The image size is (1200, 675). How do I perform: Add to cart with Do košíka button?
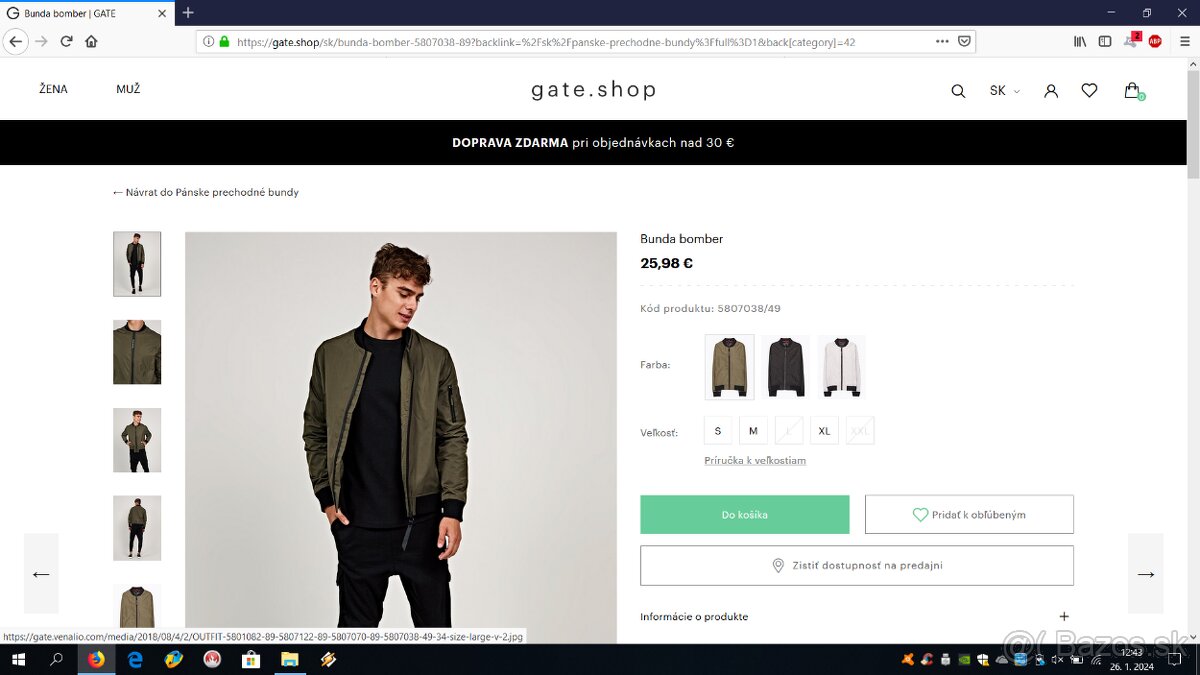point(744,515)
